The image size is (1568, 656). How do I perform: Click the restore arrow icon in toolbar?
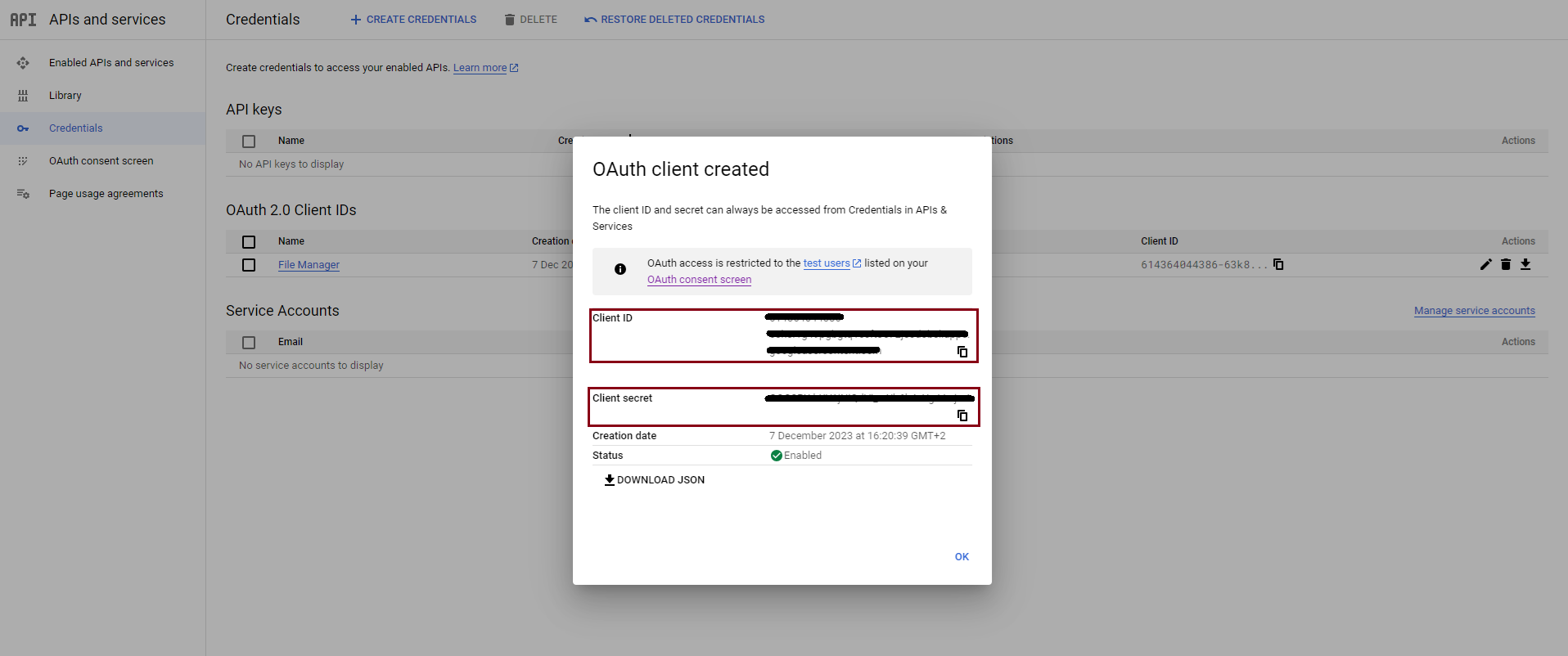pyautogui.click(x=590, y=20)
